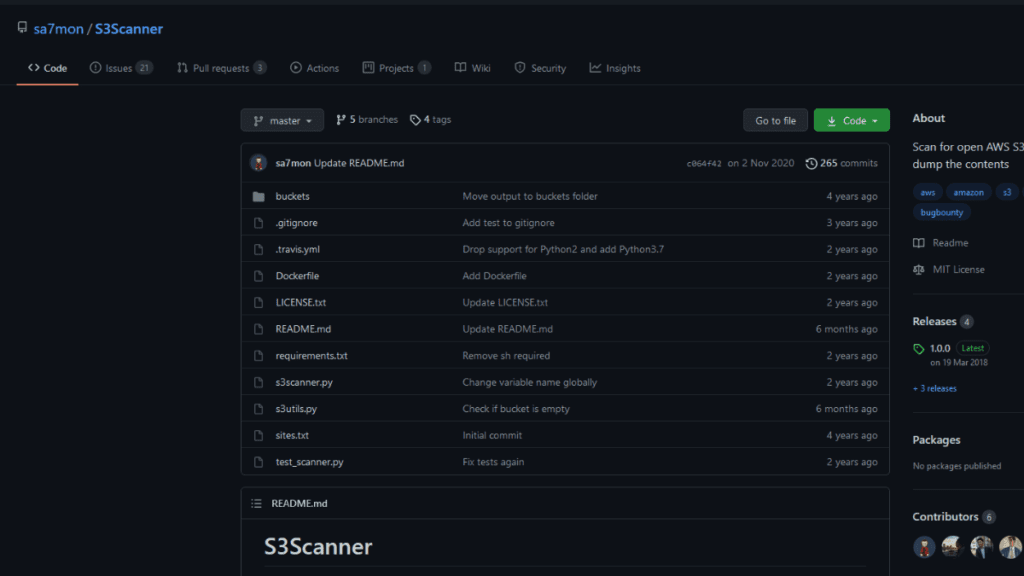The height and width of the screenshot is (576, 1024).
Task: Click the first contributor avatar
Action: [924, 547]
